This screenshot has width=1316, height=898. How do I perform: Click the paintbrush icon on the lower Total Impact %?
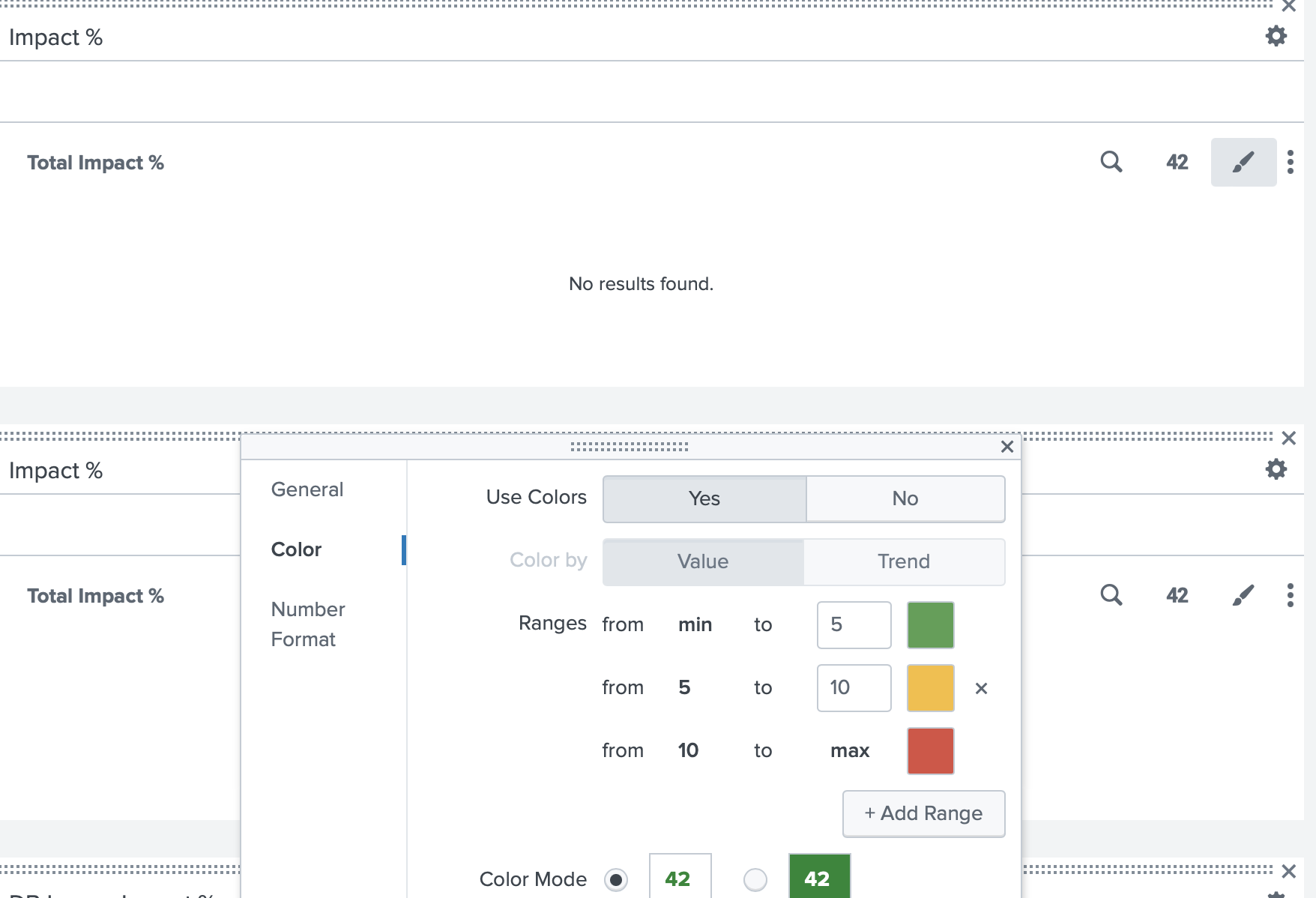click(x=1243, y=595)
